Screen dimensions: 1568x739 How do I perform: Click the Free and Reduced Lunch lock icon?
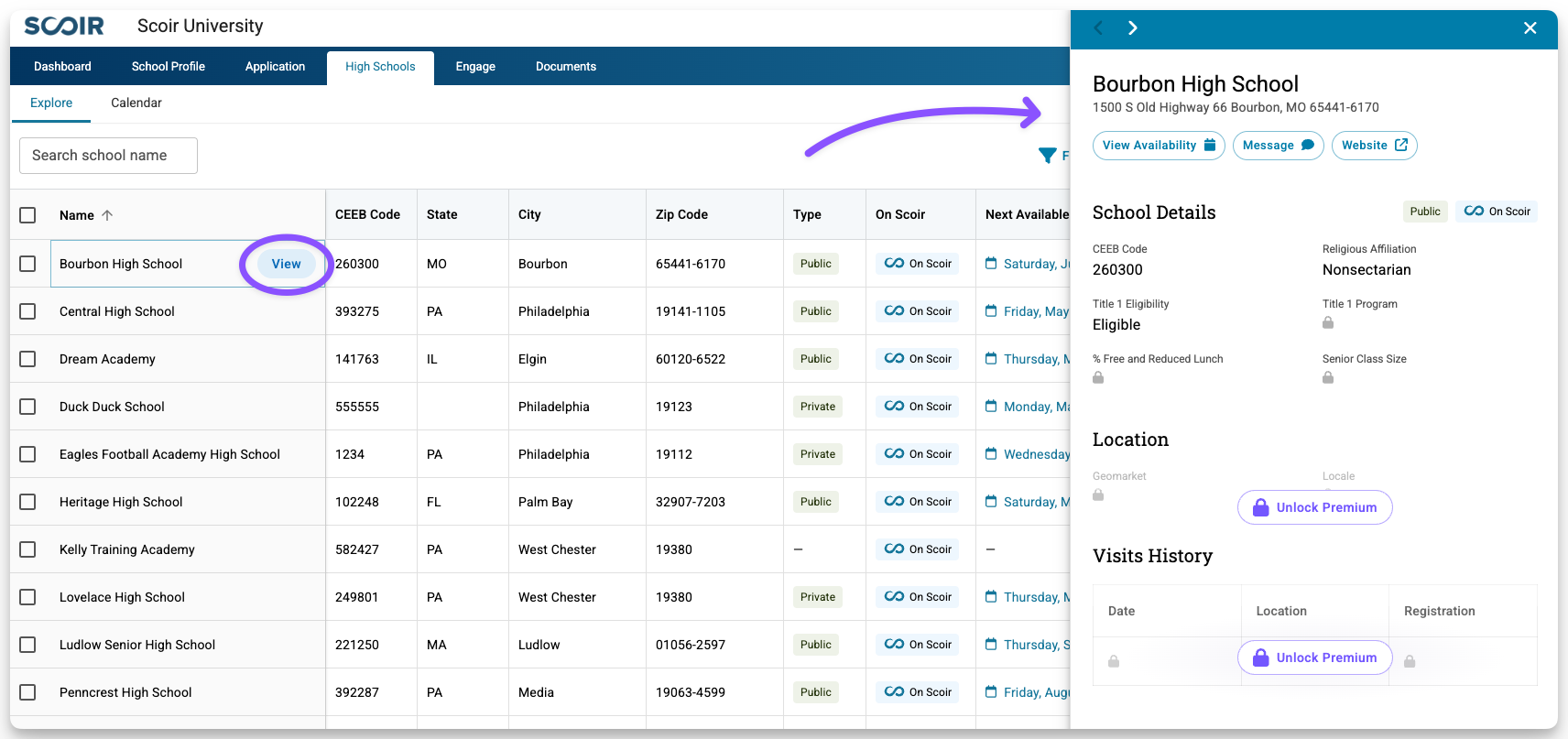pos(1098,377)
